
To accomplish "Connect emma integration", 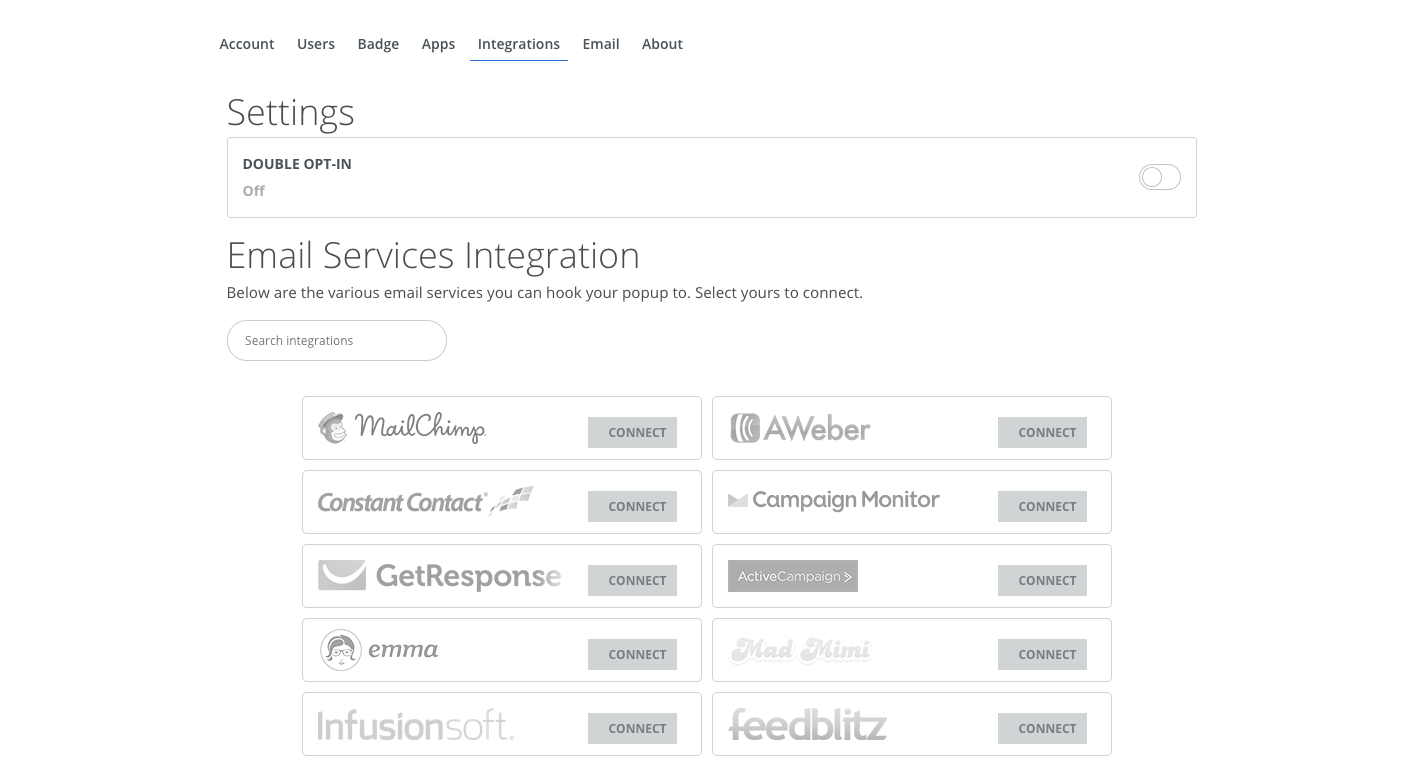I will click(x=632, y=654).
